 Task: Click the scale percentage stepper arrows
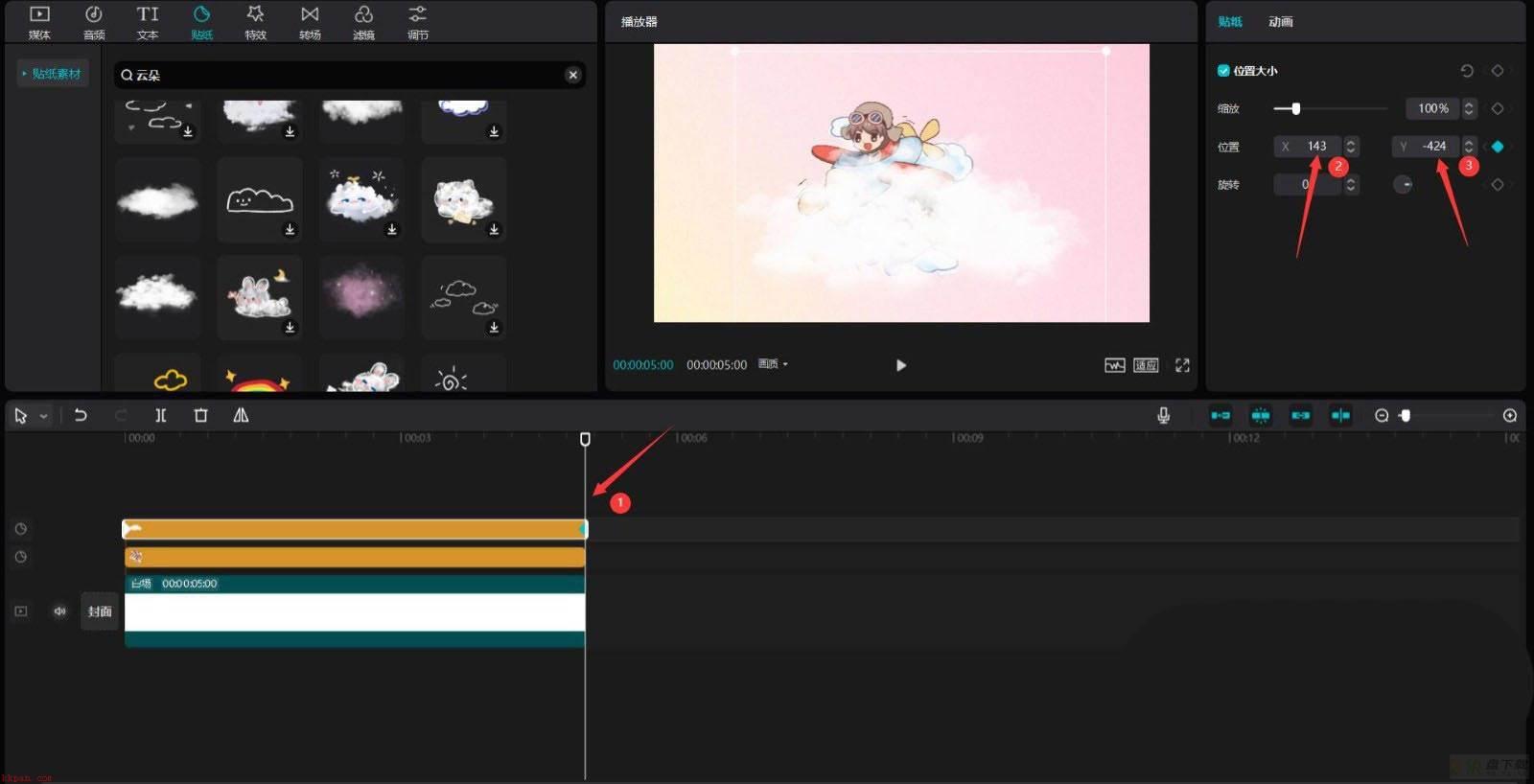pyautogui.click(x=1469, y=108)
